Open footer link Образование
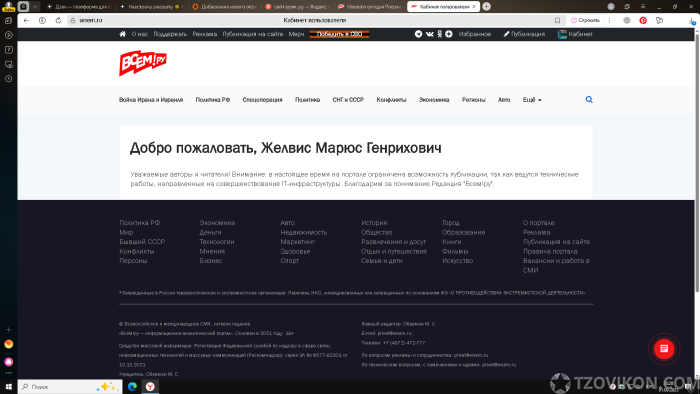 [x=463, y=232]
